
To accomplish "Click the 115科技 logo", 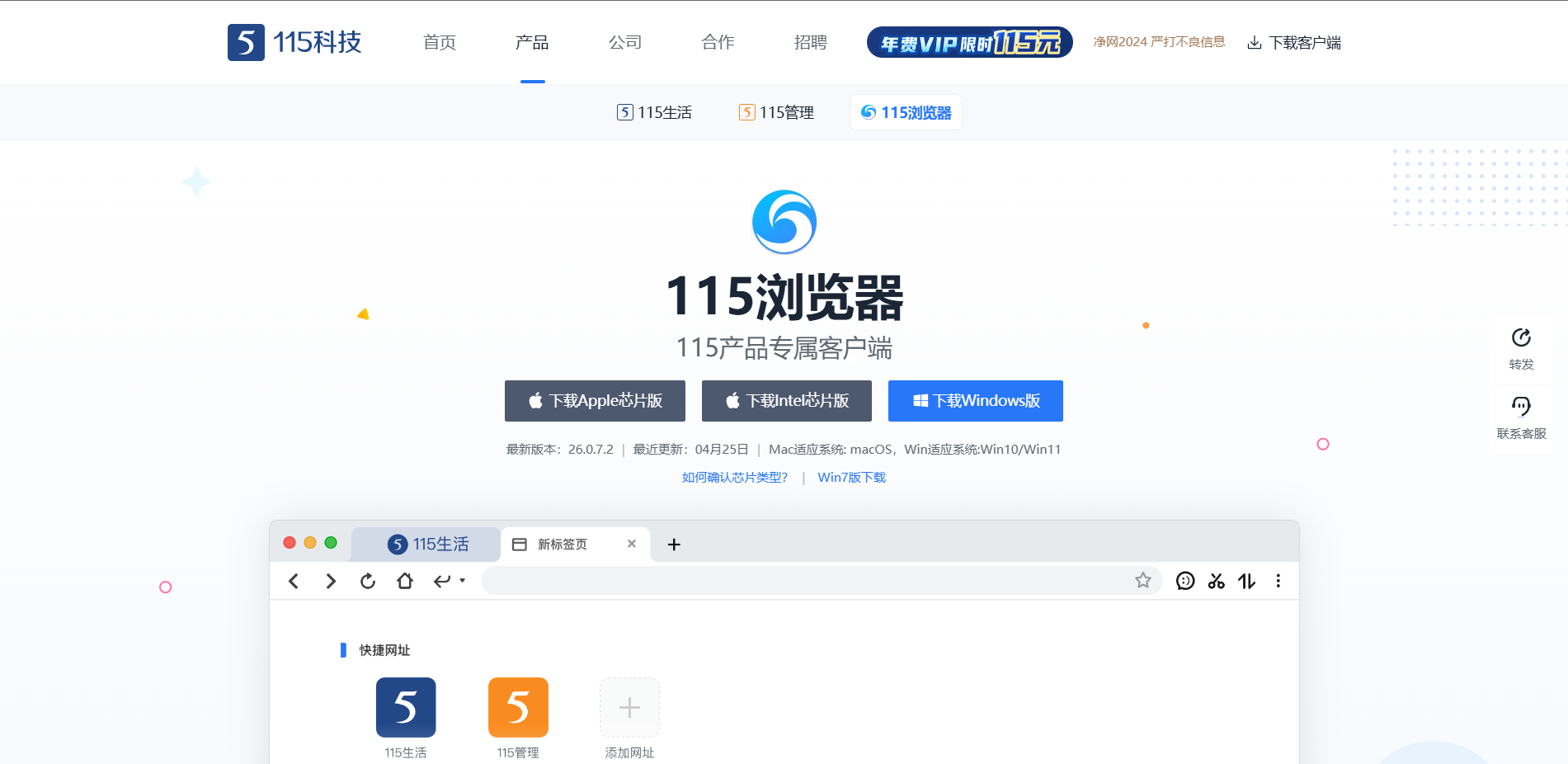I will click(294, 42).
